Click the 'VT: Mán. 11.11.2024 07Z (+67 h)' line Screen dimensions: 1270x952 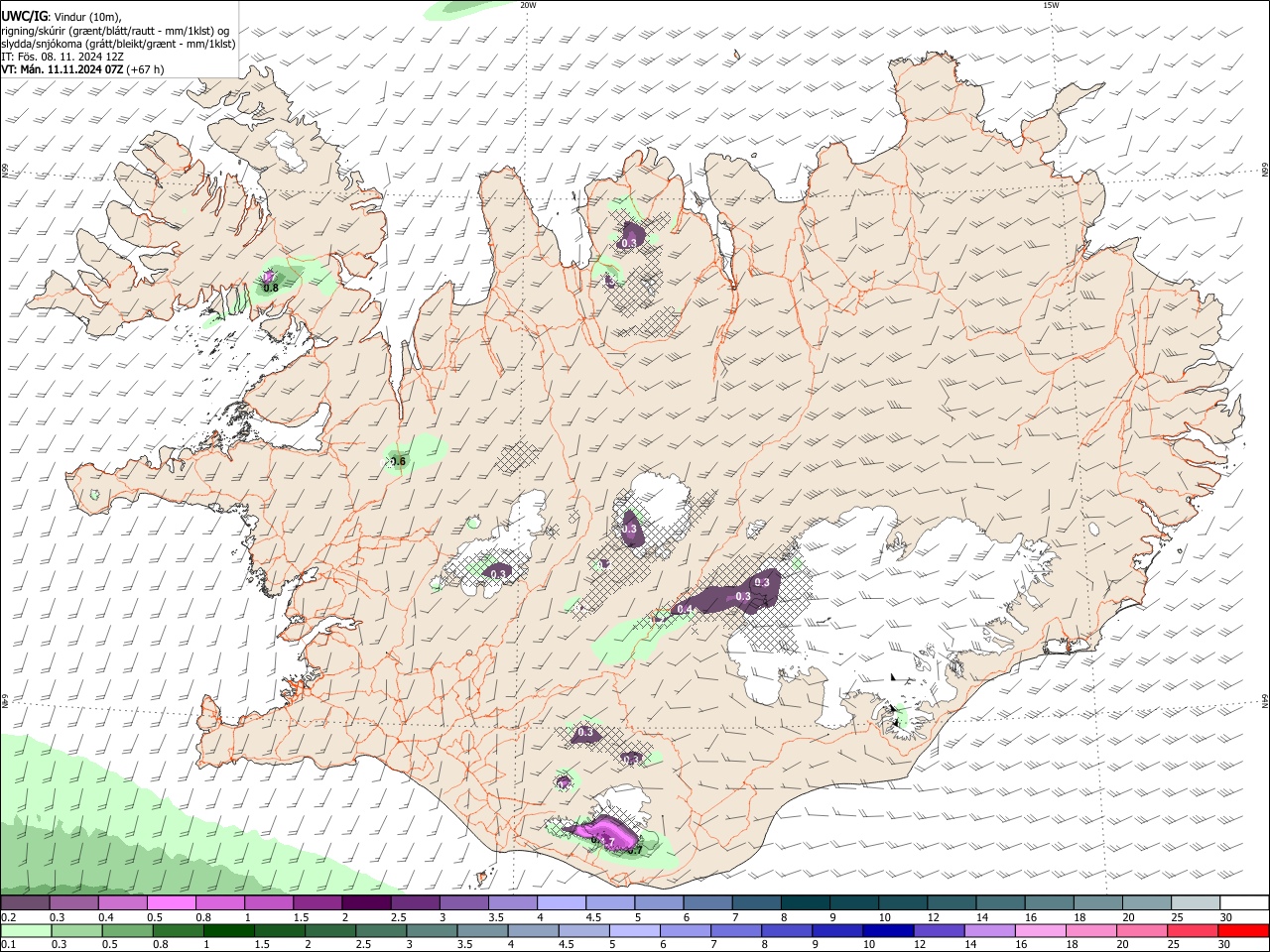[83, 69]
